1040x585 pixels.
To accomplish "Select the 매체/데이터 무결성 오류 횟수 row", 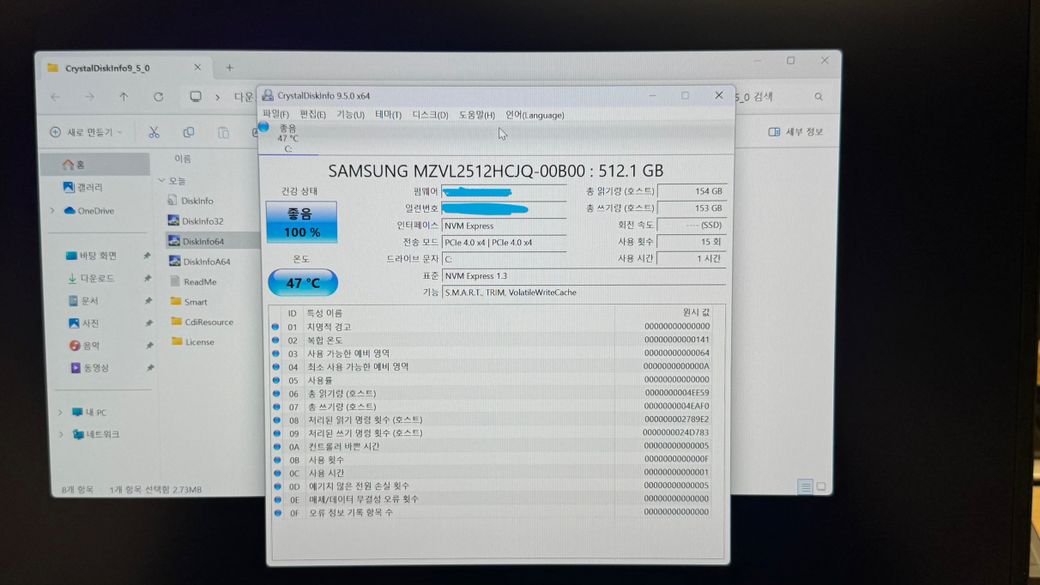I will pyautogui.click(x=493, y=499).
